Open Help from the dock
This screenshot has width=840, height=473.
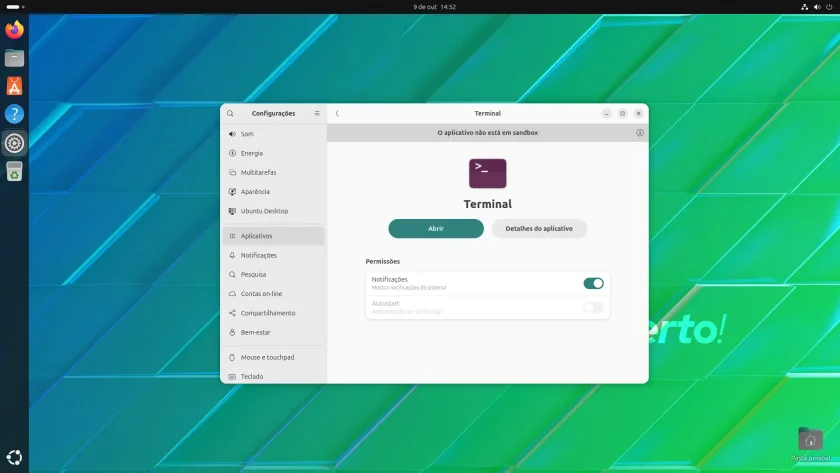click(14, 114)
